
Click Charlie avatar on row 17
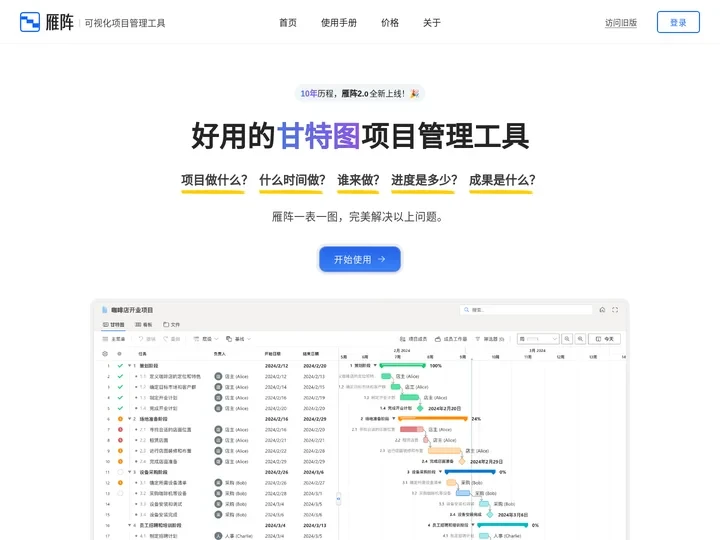[218, 536]
